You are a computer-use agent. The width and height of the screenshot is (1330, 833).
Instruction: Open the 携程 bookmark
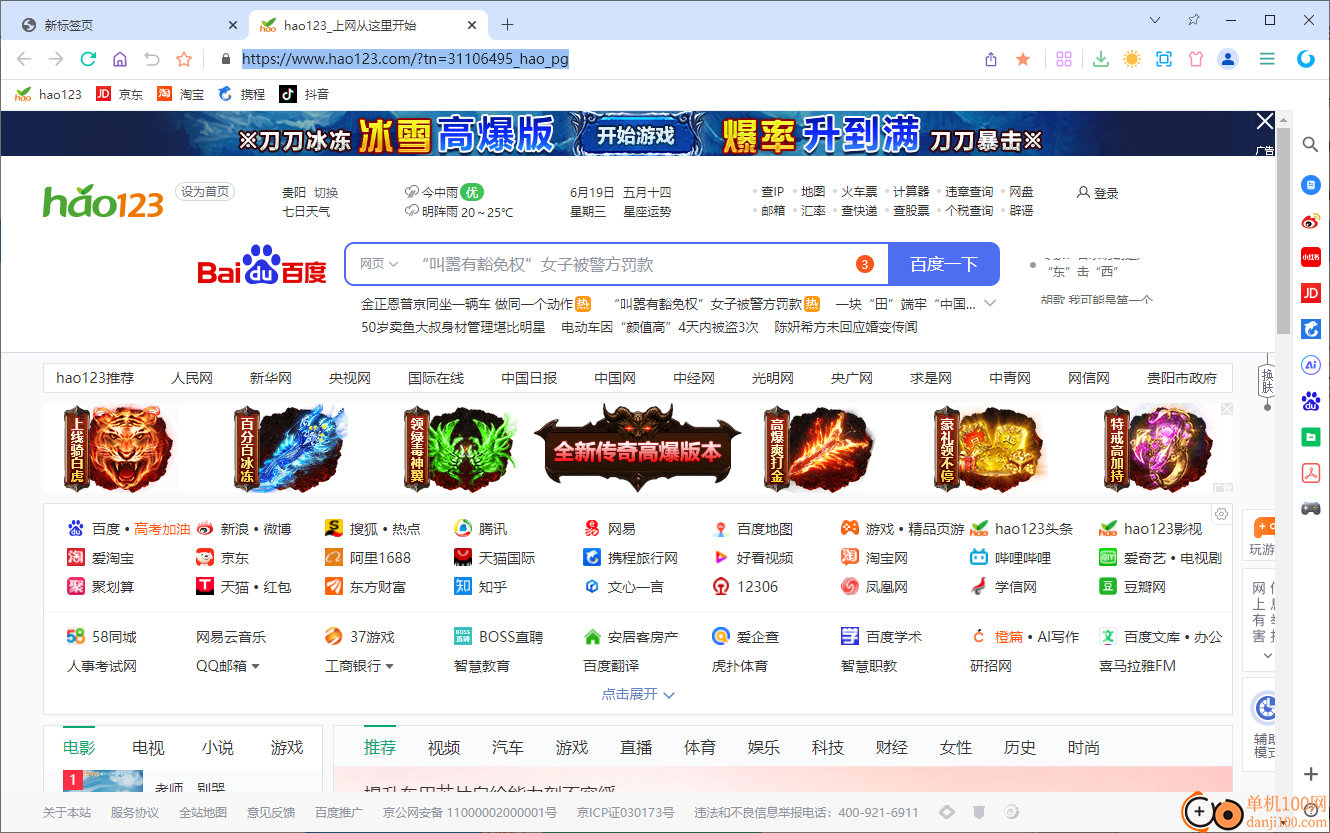pyautogui.click(x=241, y=94)
